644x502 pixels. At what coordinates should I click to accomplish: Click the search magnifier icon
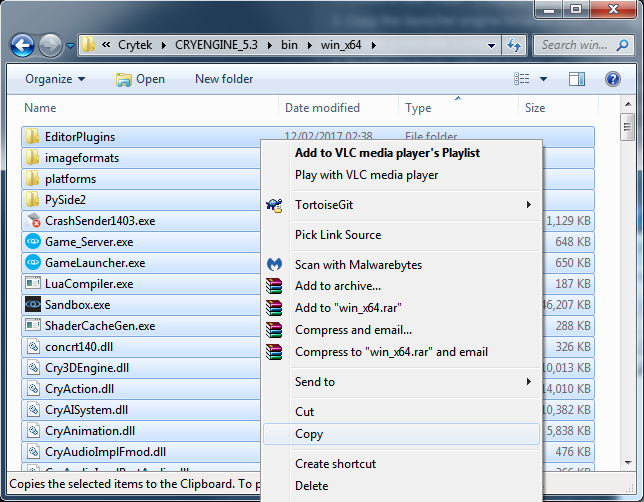coord(622,45)
